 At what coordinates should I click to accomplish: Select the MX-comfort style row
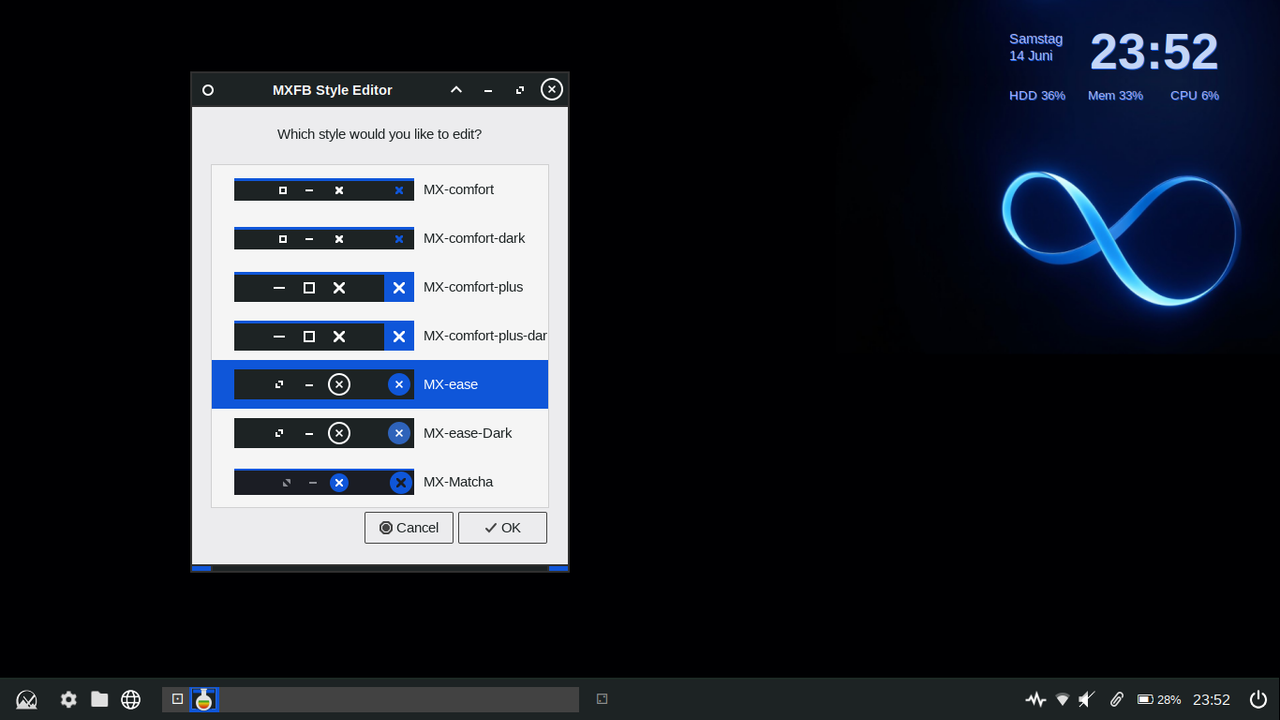(x=380, y=189)
